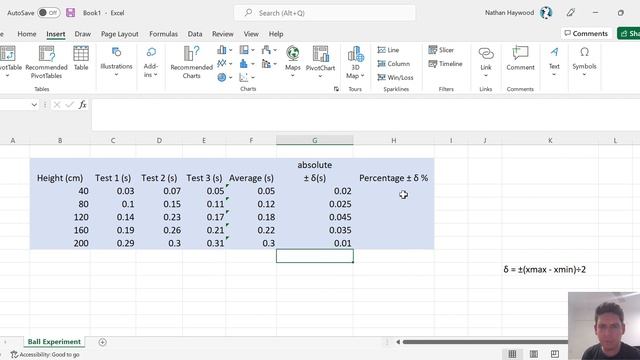Click in the Search box
The width and height of the screenshot is (640, 360).
coord(324,13)
